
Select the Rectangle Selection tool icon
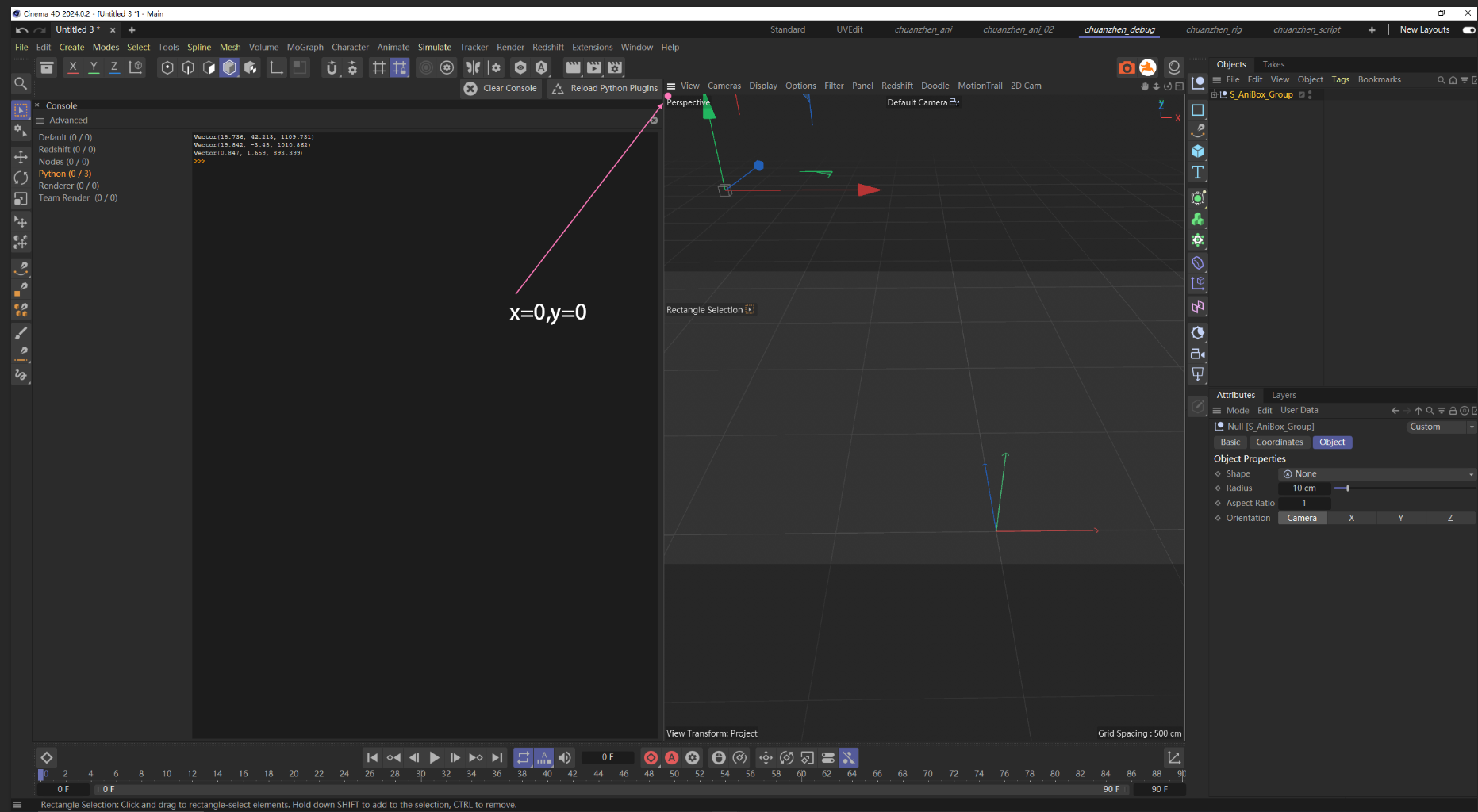pyautogui.click(x=21, y=109)
